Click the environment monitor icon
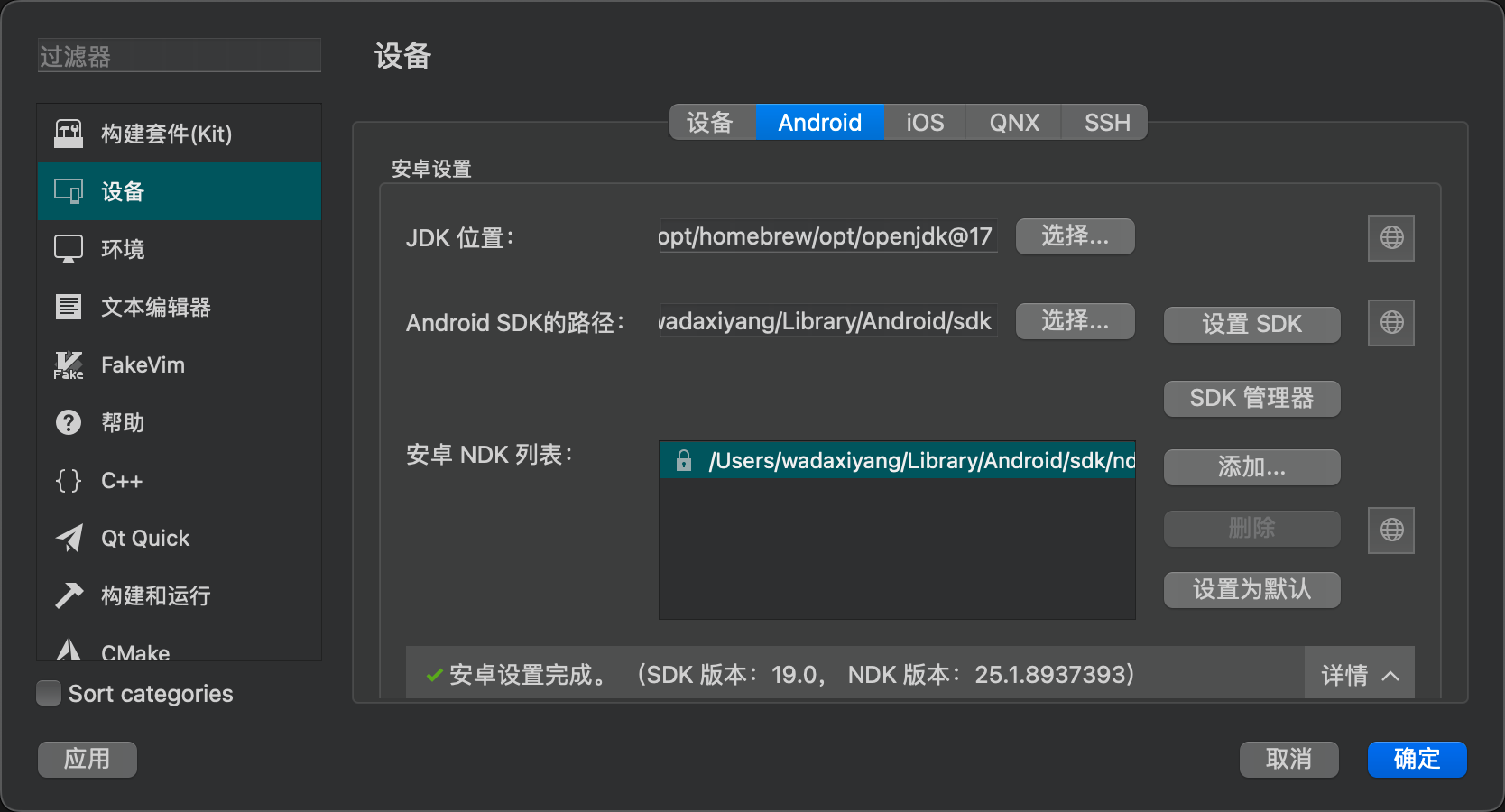This screenshot has height=812, width=1505. point(69,249)
